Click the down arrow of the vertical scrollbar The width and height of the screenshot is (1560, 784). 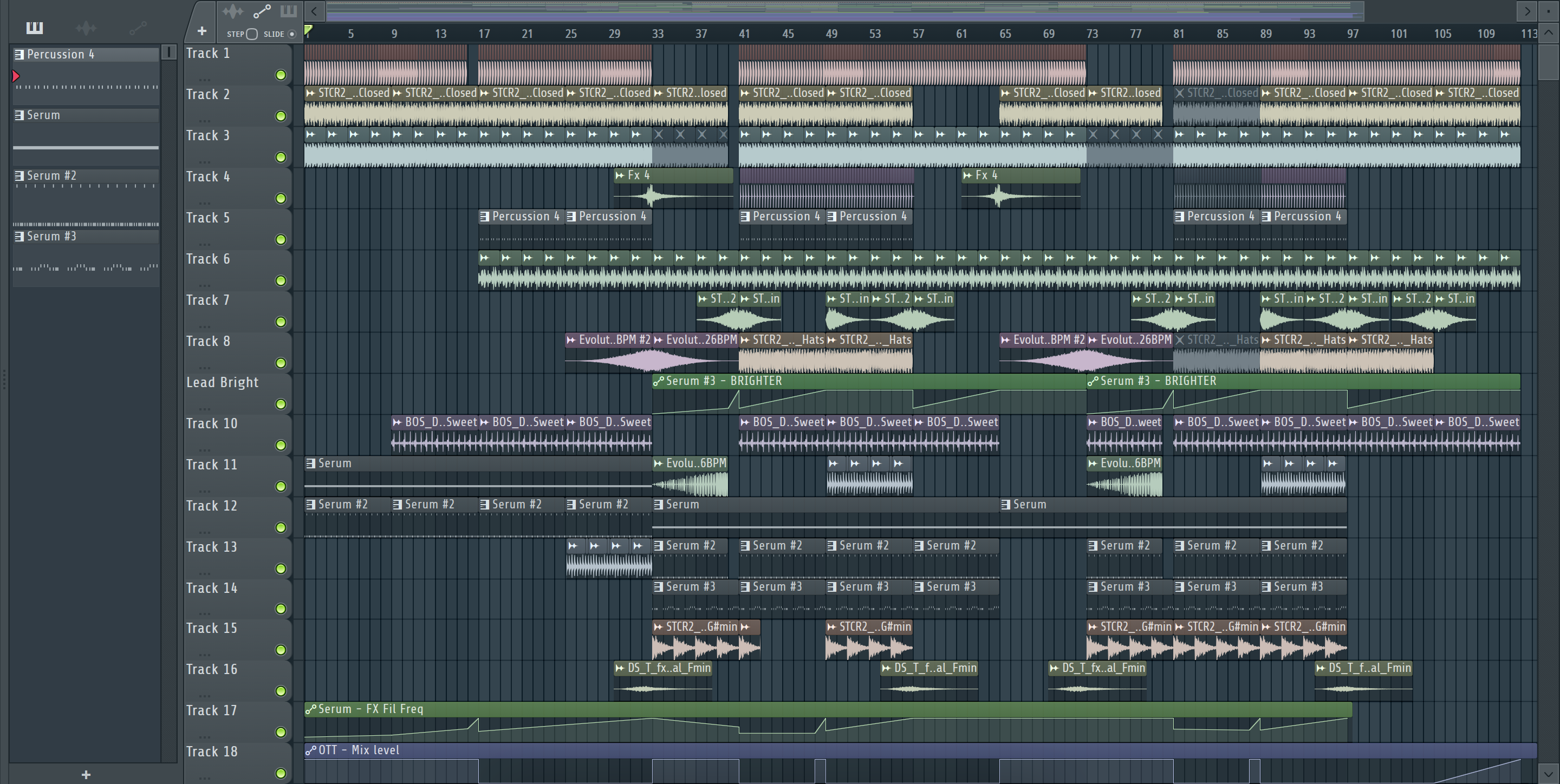point(1549,773)
